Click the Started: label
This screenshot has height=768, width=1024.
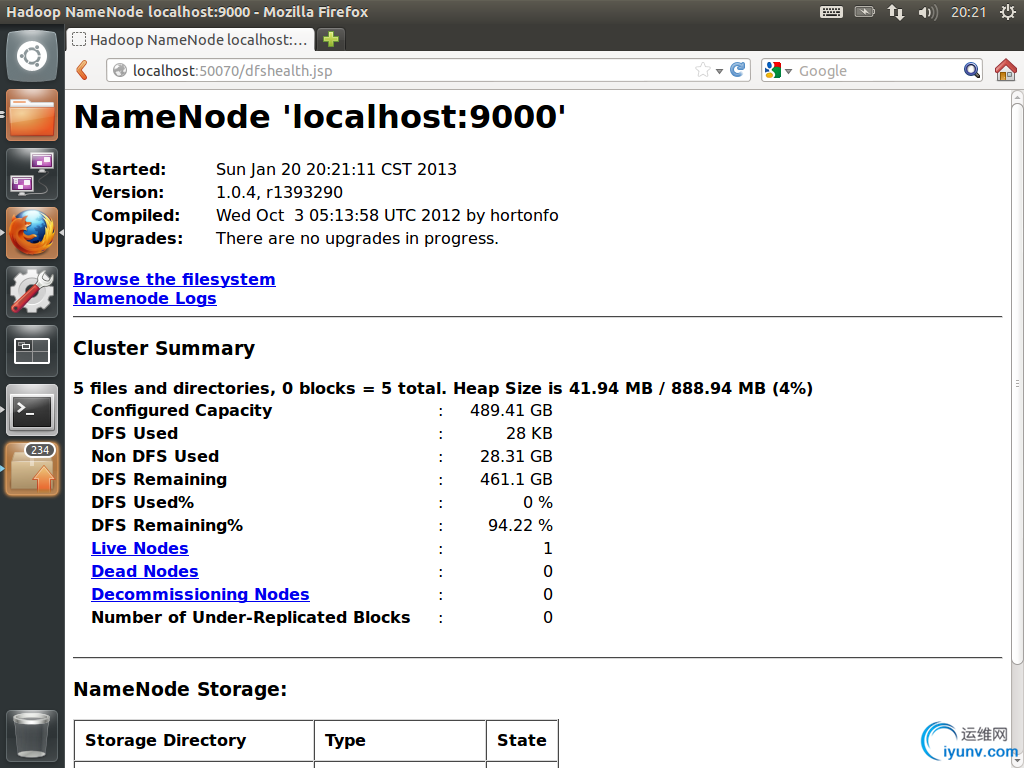click(x=129, y=169)
